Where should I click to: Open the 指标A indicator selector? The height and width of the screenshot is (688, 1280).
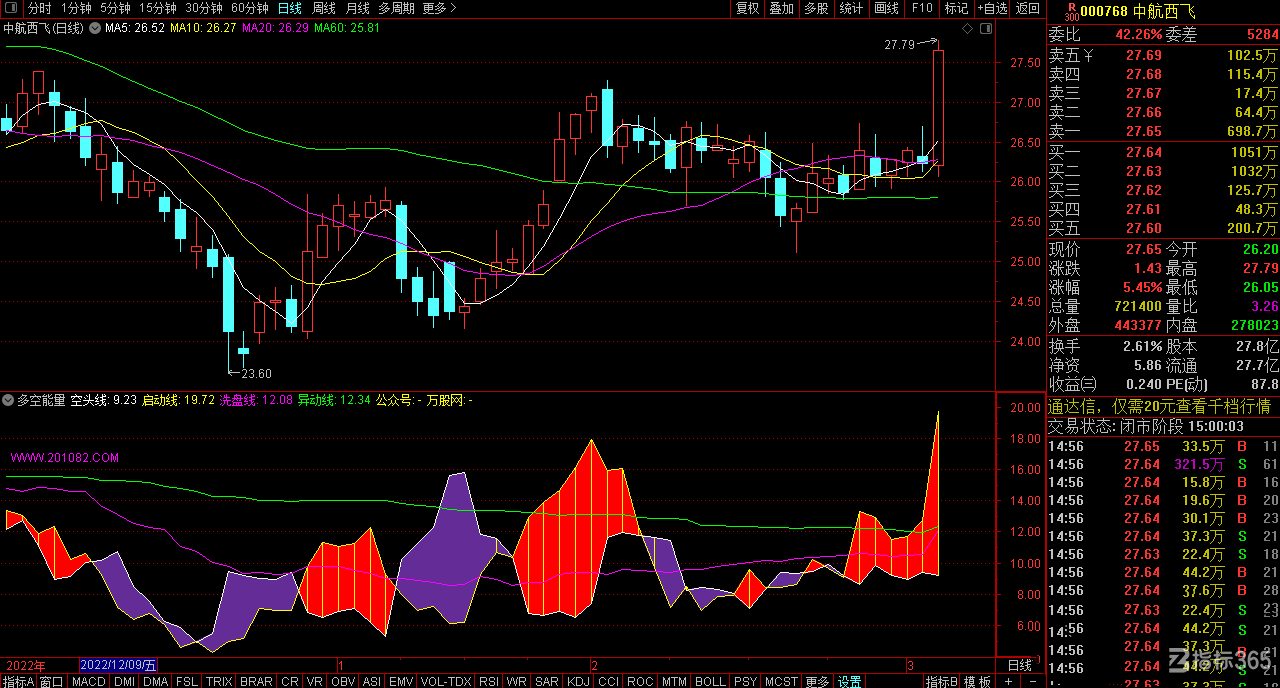(19, 681)
